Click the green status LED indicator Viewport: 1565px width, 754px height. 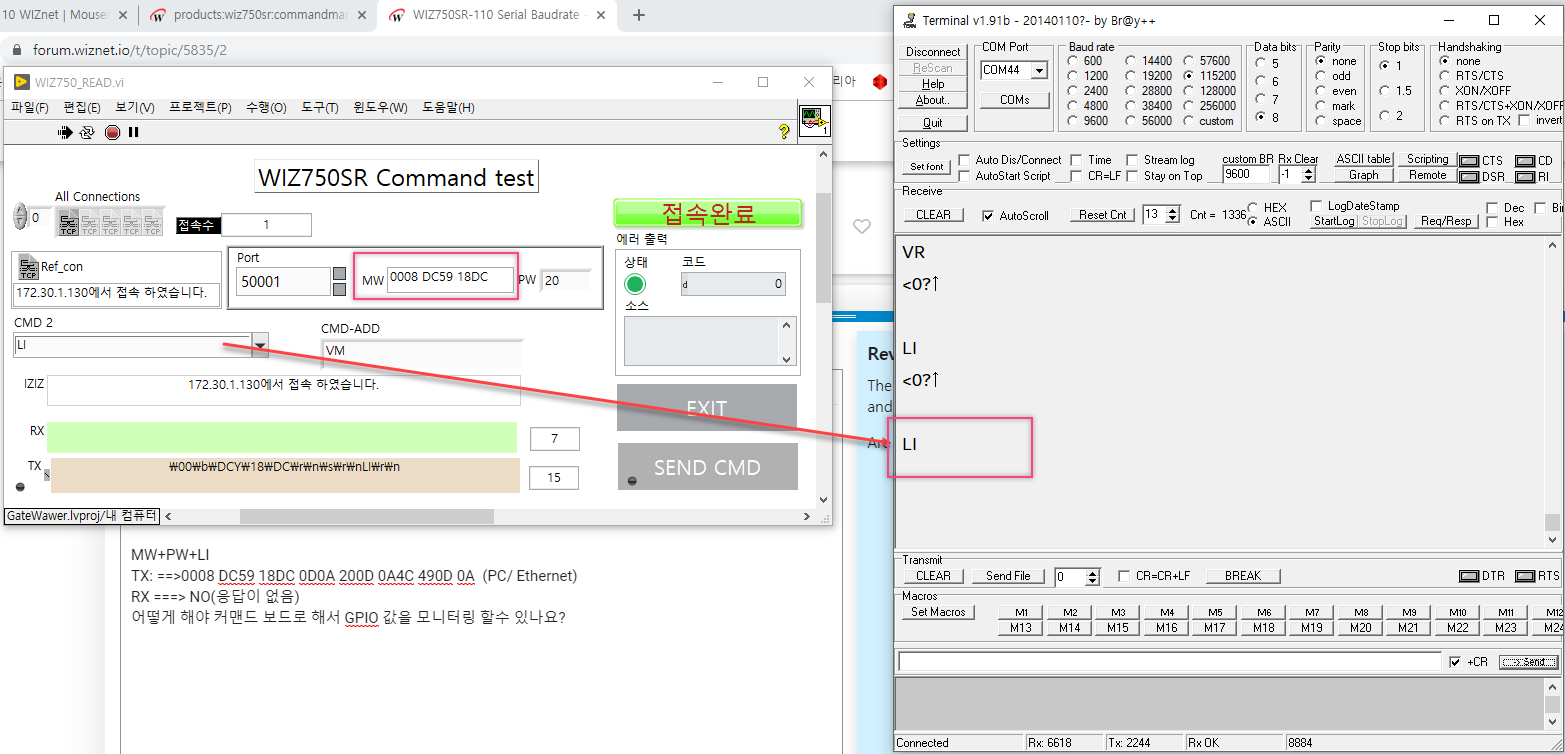pos(635,284)
